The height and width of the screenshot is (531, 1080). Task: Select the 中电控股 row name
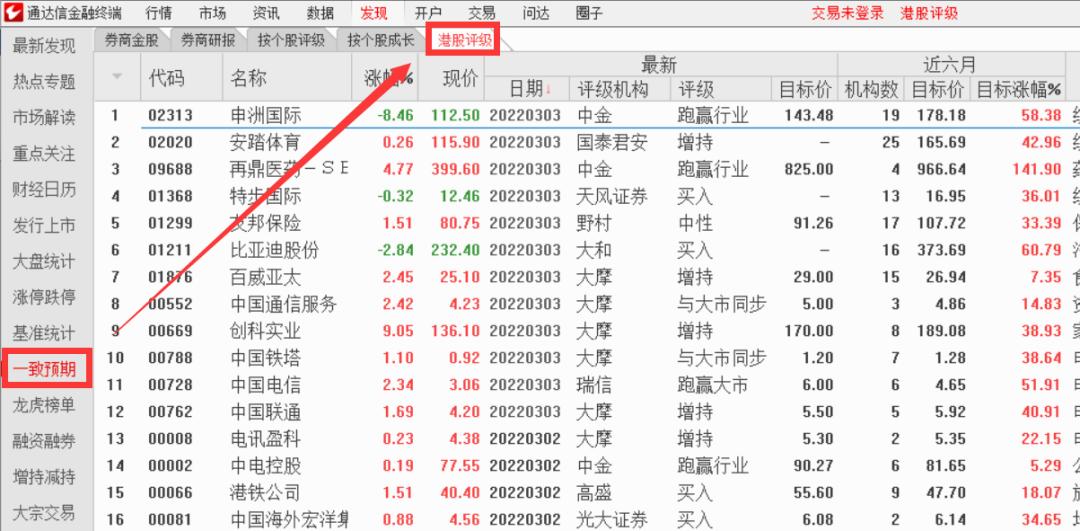pos(265,466)
